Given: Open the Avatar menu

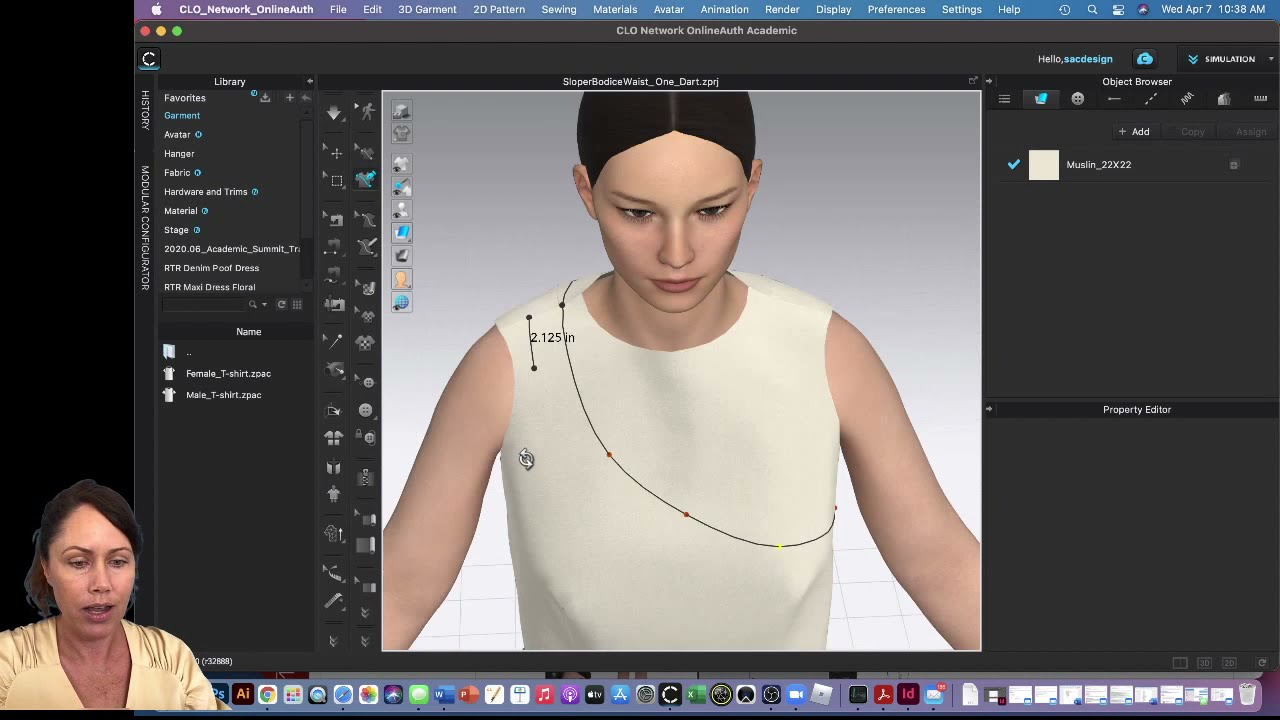Looking at the screenshot, I should (x=669, y=9).
